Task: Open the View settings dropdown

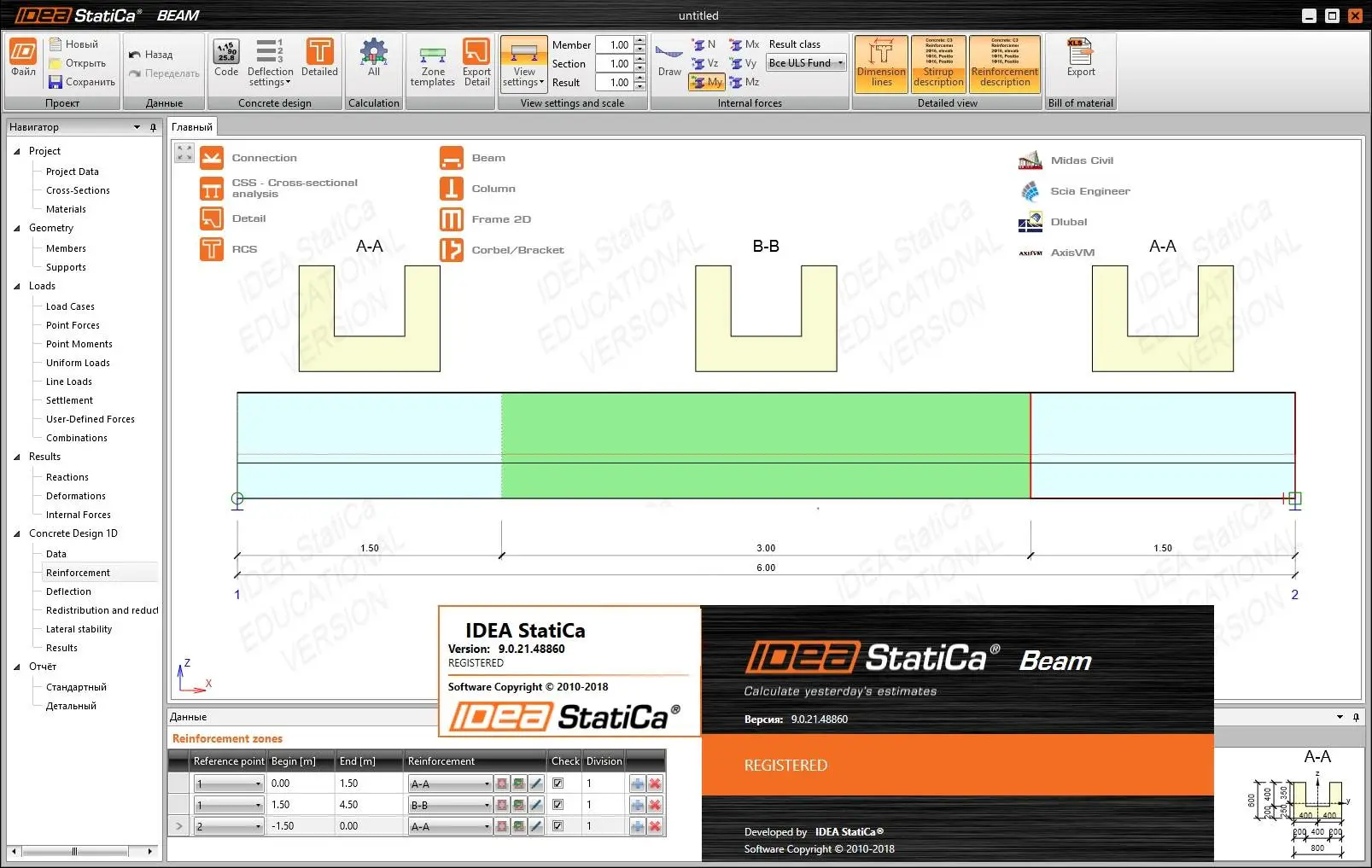Action: click(523, 62)
